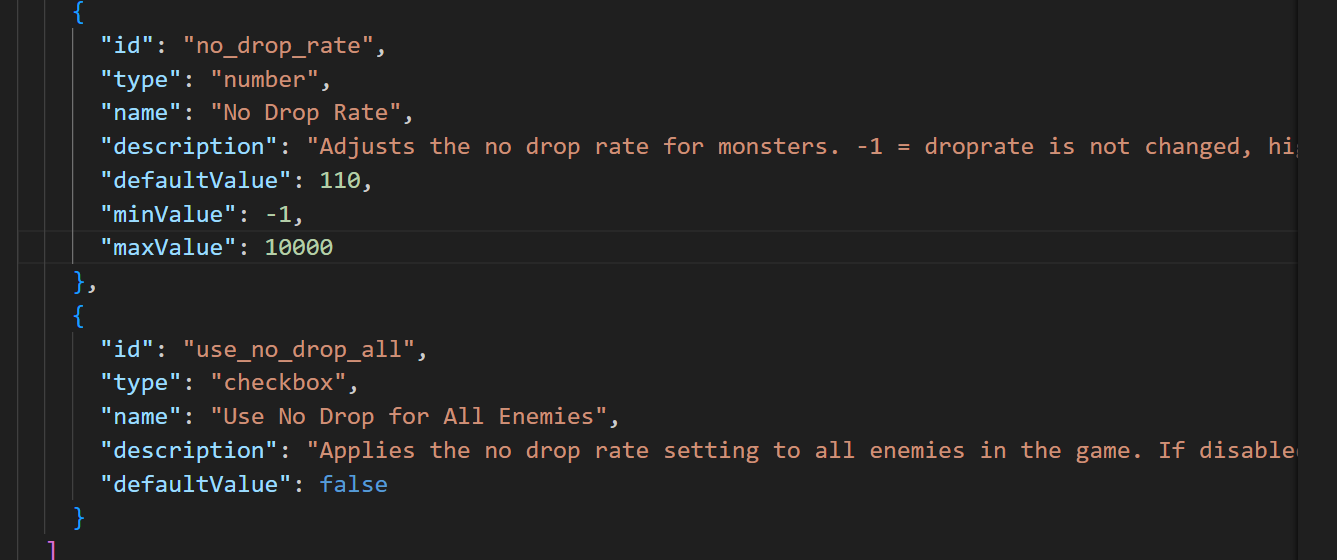Click the defaultValue number 110

pyautogui.click(x=338, y=180)
